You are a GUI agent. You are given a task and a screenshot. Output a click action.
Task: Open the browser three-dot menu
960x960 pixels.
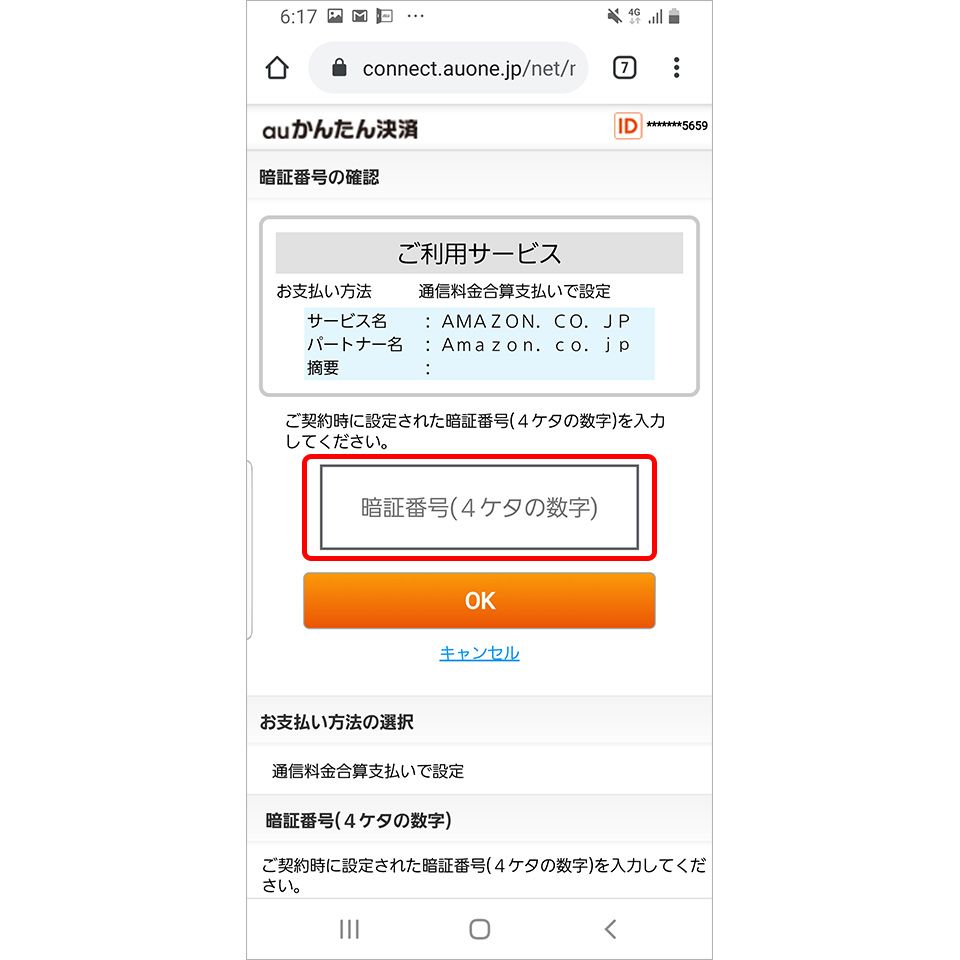[x=677, y=67]
